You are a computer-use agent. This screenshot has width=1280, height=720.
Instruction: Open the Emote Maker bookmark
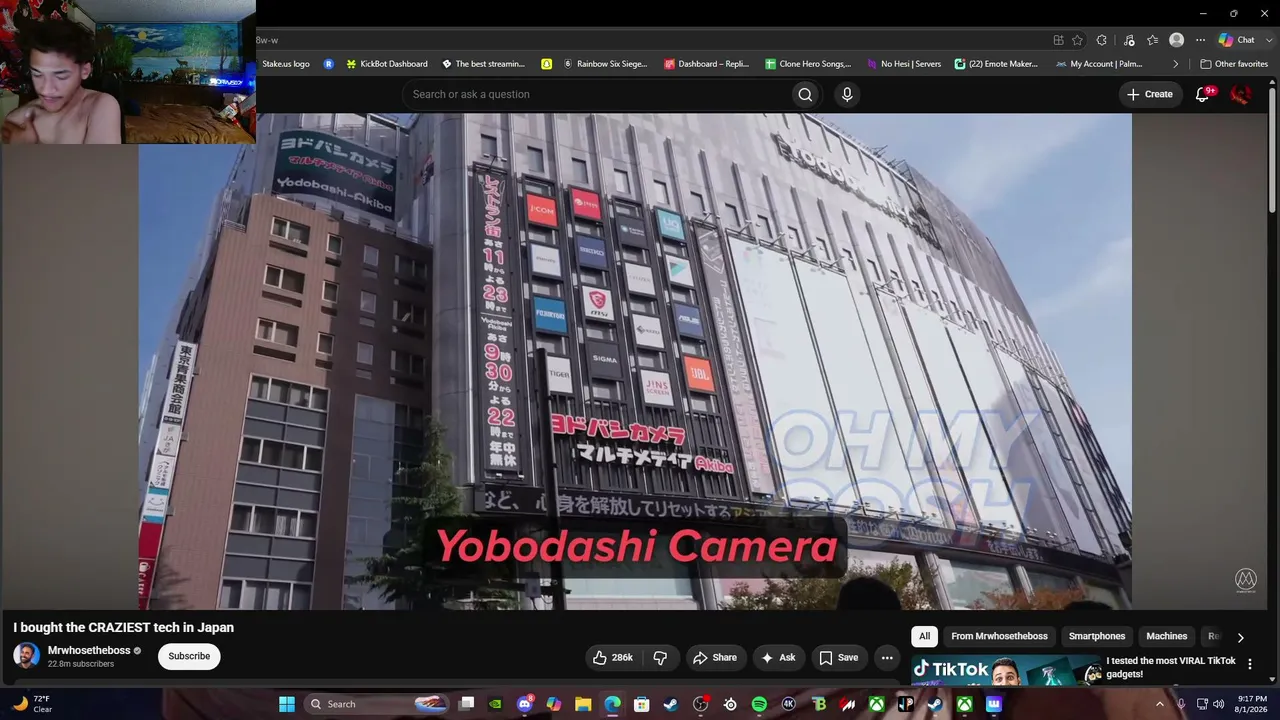coord(998,64)
